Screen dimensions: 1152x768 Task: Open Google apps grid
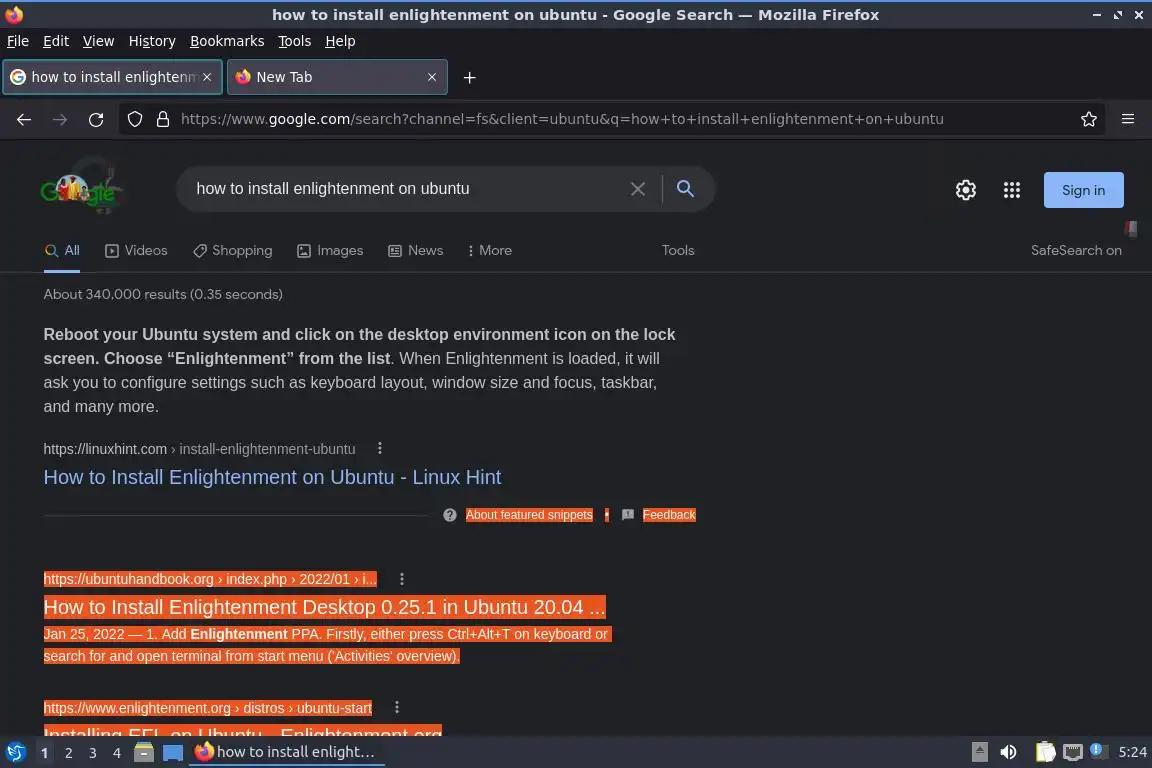[1012, 190]
